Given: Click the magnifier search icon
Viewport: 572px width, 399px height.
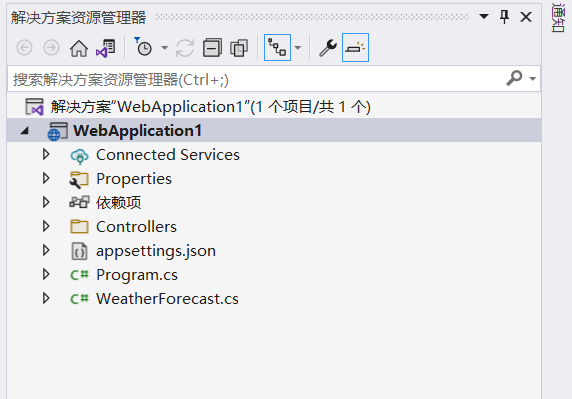Looking at the screenshot, I should click(514, 78).
